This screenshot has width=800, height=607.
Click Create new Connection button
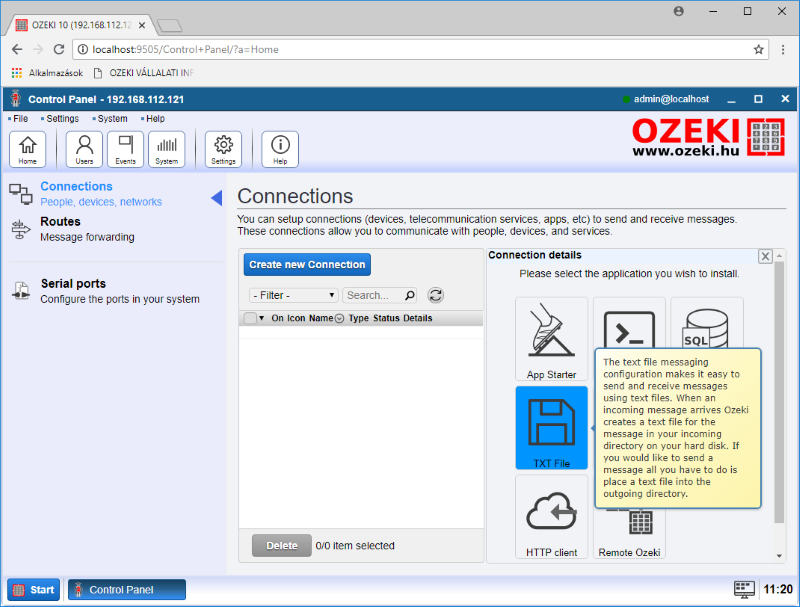[x=307, y=265]
